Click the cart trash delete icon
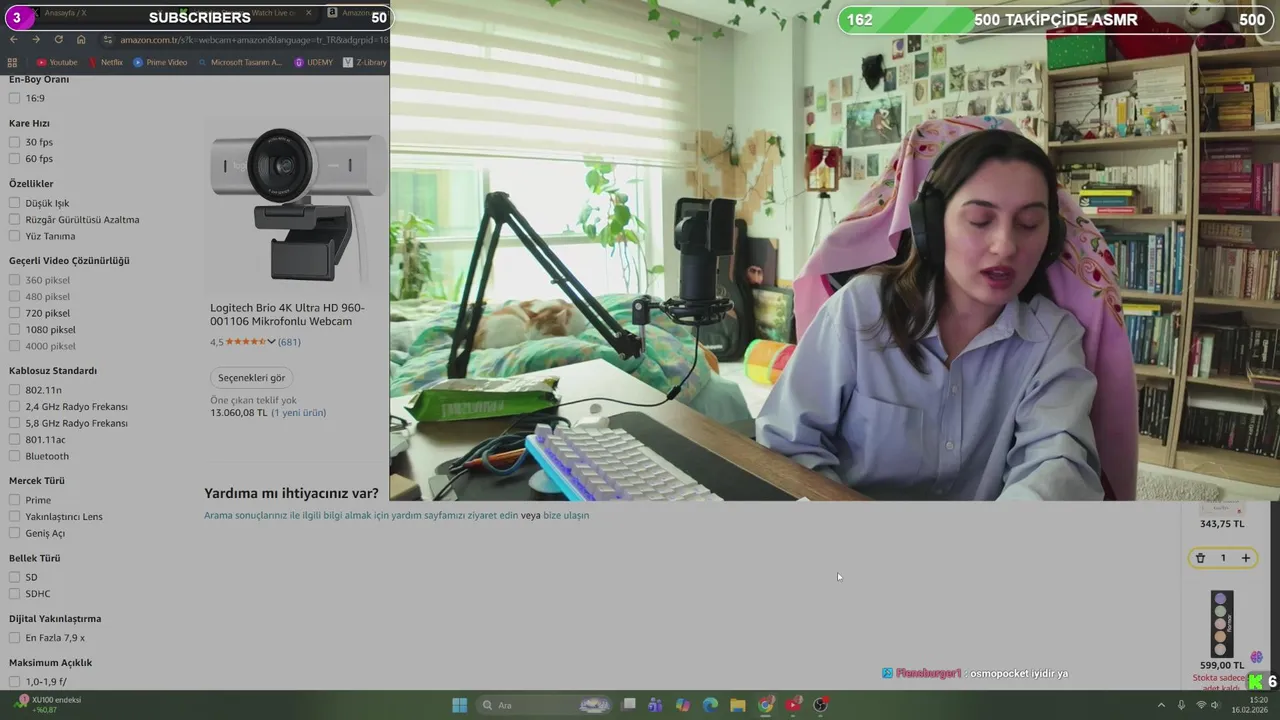The height and width of the screenshot is (720, 1280). pyautogui.click(x=1200, y=558)
